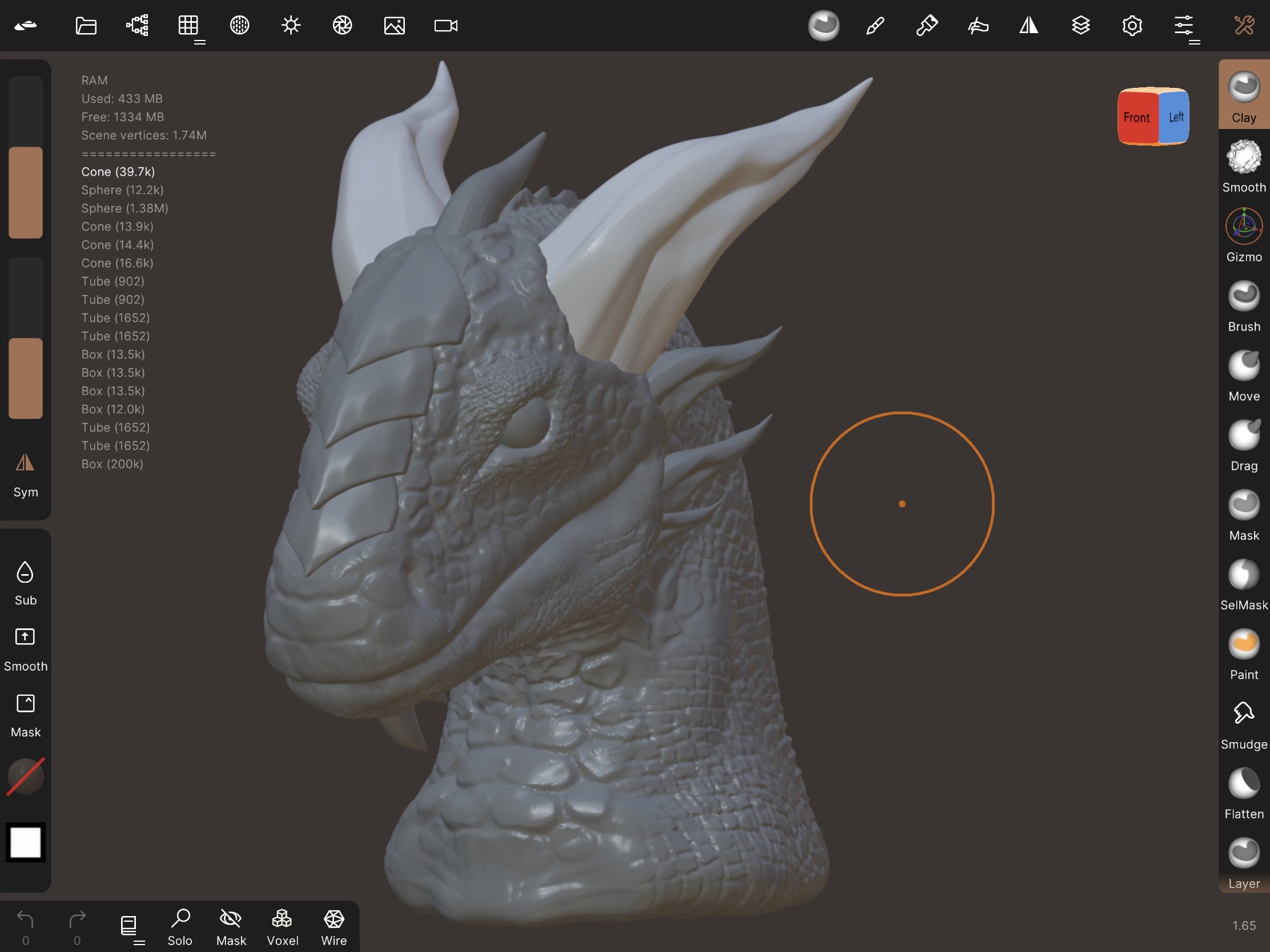
Task: Select Box (200k) in object list
Action: [x=112, y=463]
